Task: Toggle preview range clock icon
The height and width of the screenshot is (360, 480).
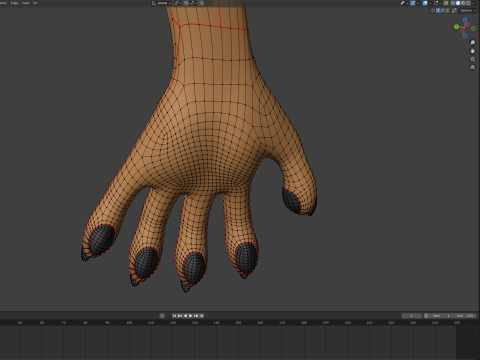Action: pyautogui.click(x=426, y=316)
